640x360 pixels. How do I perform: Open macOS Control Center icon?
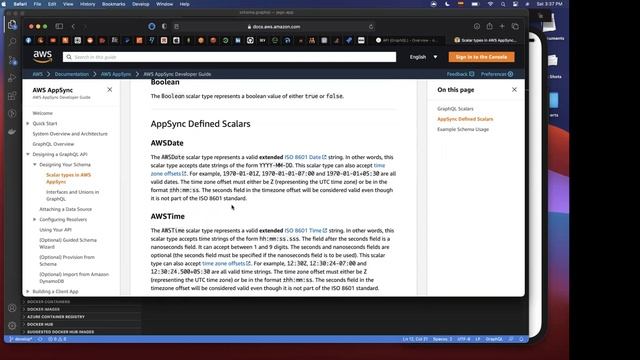point(515,4)
